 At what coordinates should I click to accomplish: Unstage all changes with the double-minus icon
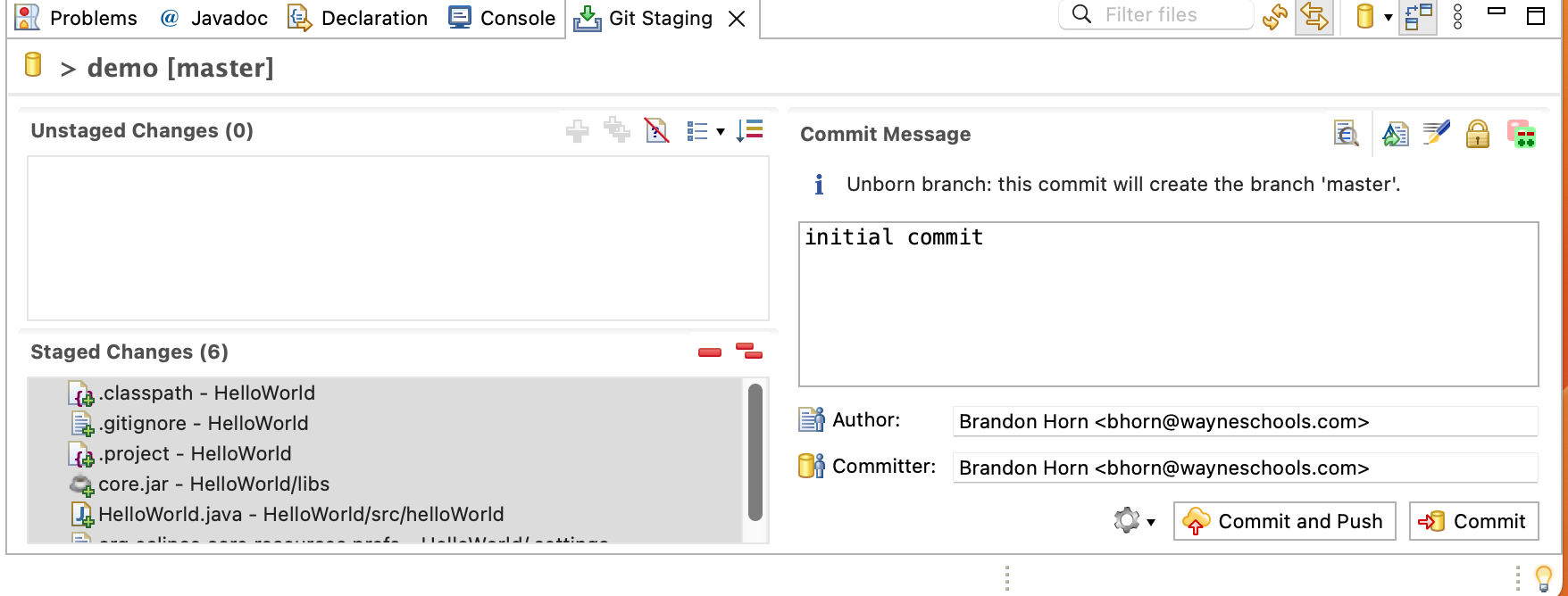pos(749,352)
